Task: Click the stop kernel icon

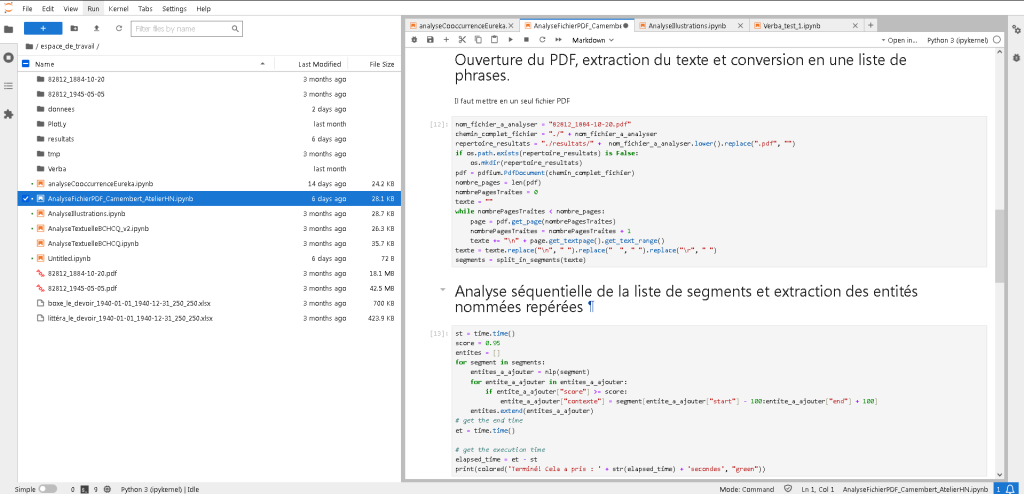Action: pyautogui.click(x=527, y=40)
